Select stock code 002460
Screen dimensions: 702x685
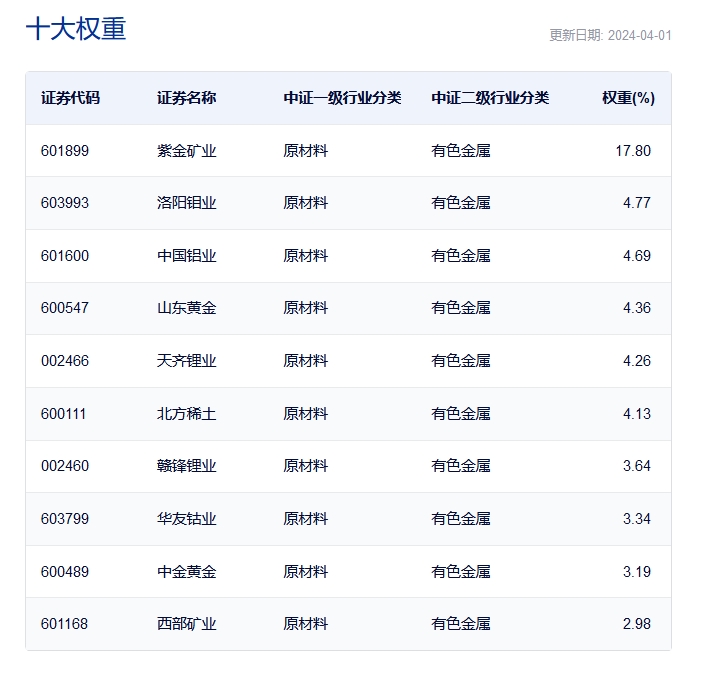click(65, 466)
